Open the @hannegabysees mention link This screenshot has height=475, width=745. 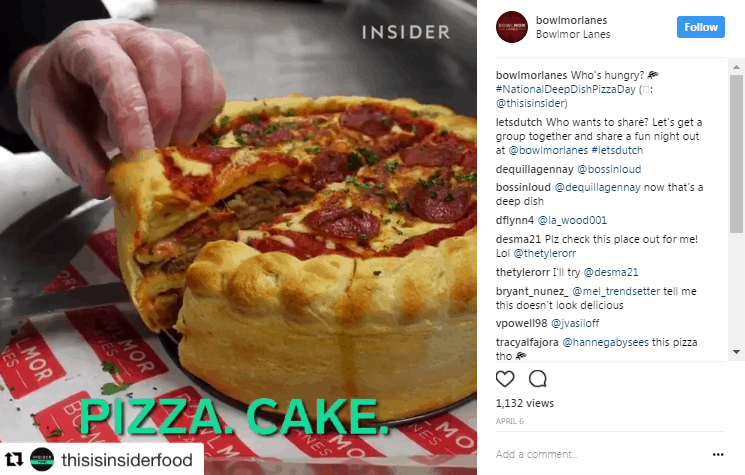click(x=605, y=342)
